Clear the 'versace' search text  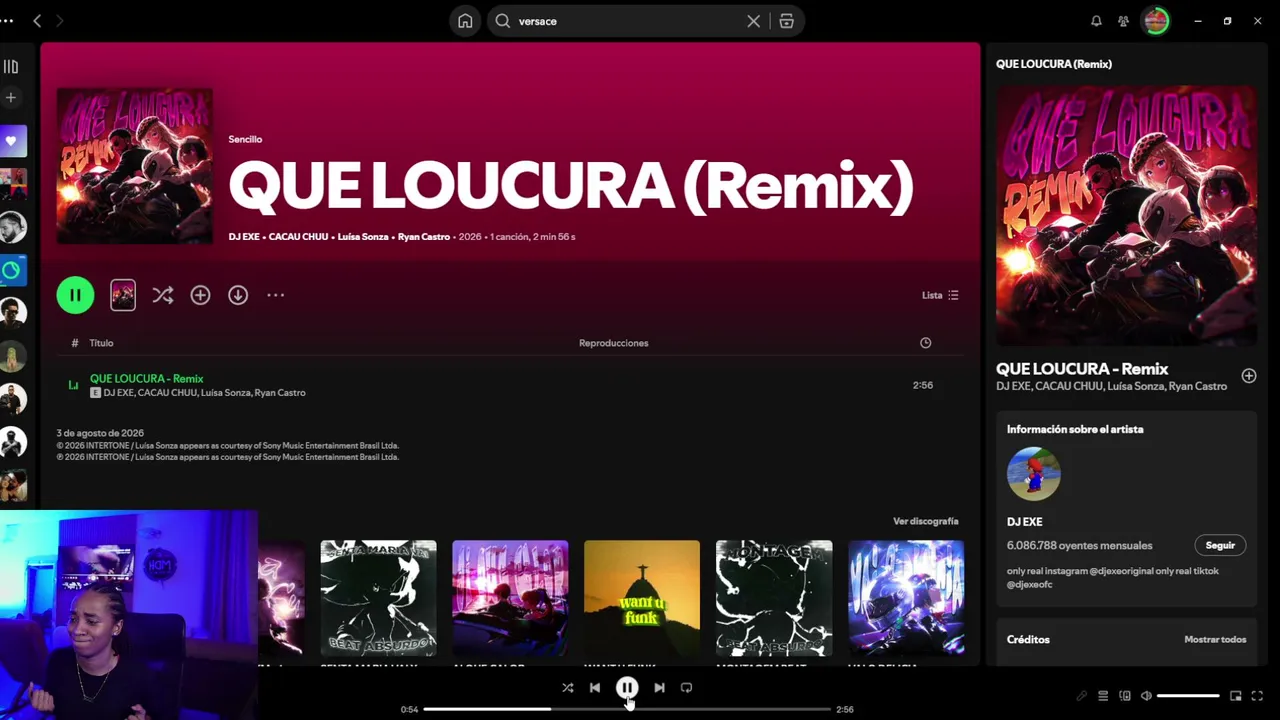click(753, 21)
